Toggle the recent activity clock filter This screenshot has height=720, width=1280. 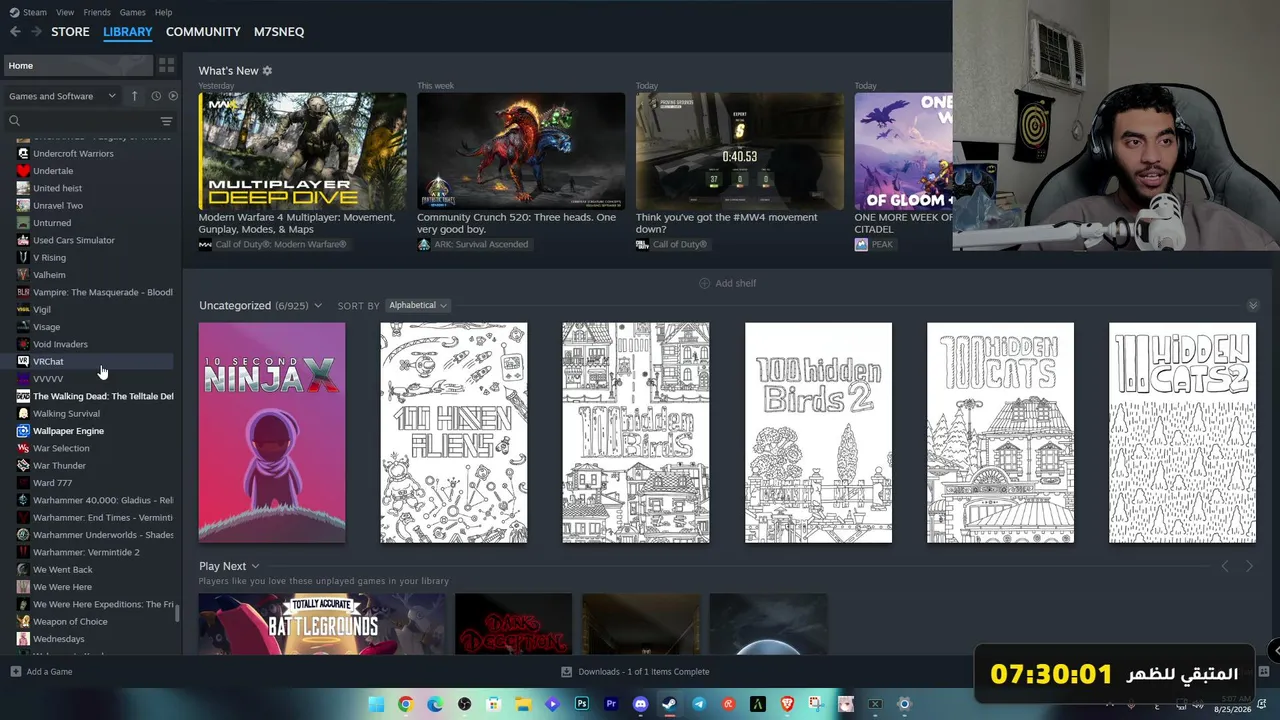pos(156,96)
